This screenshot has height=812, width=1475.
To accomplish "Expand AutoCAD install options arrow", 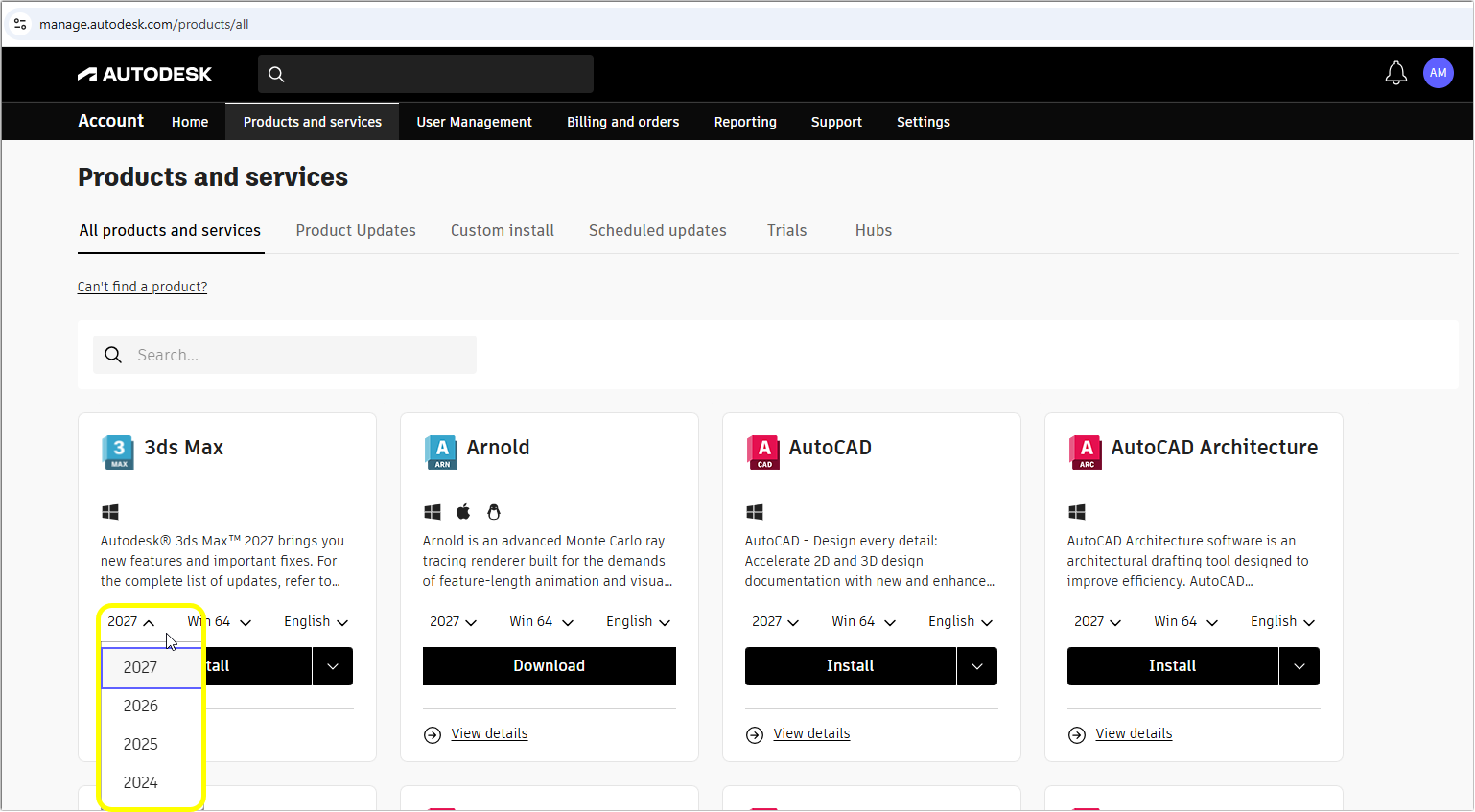I will coord(977,666).
